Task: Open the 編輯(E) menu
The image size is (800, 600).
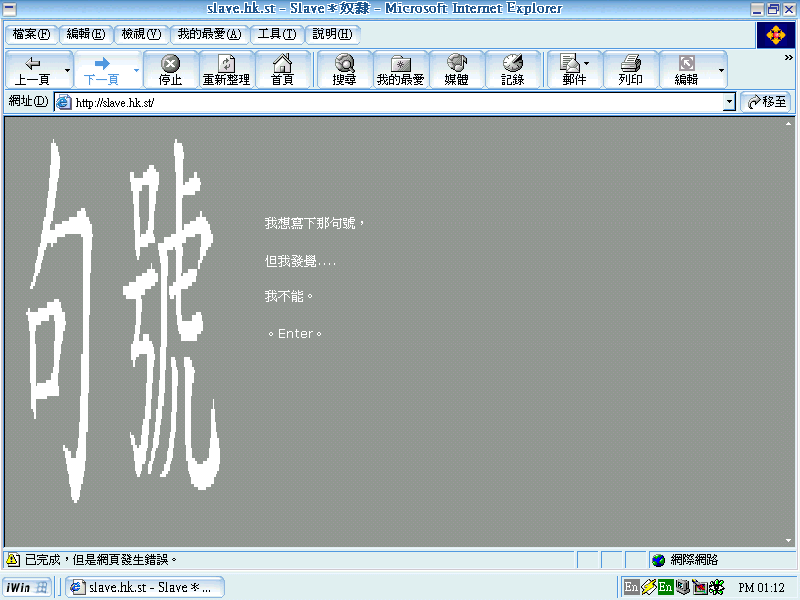Action: [86, 34]
